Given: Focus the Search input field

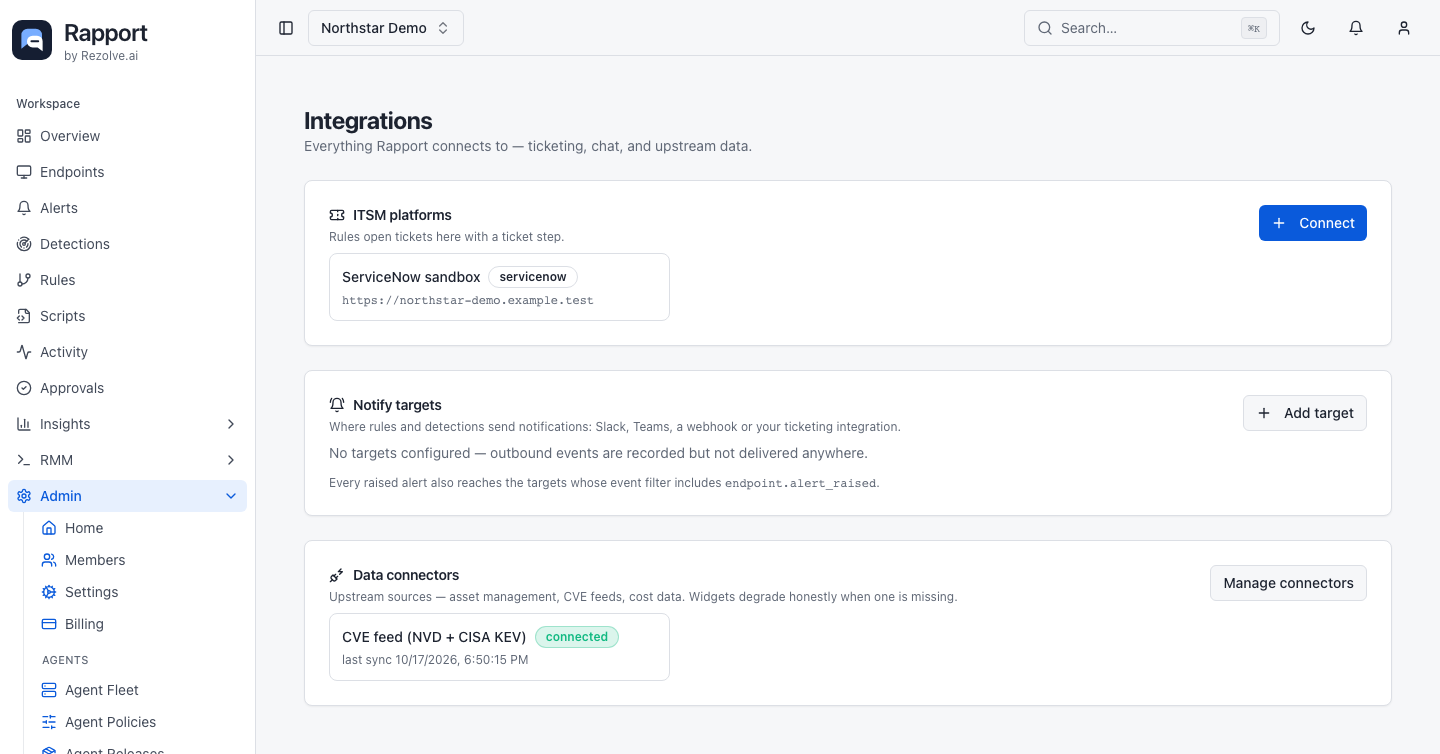Looking at the screenshot, I should pos(1152,28).
